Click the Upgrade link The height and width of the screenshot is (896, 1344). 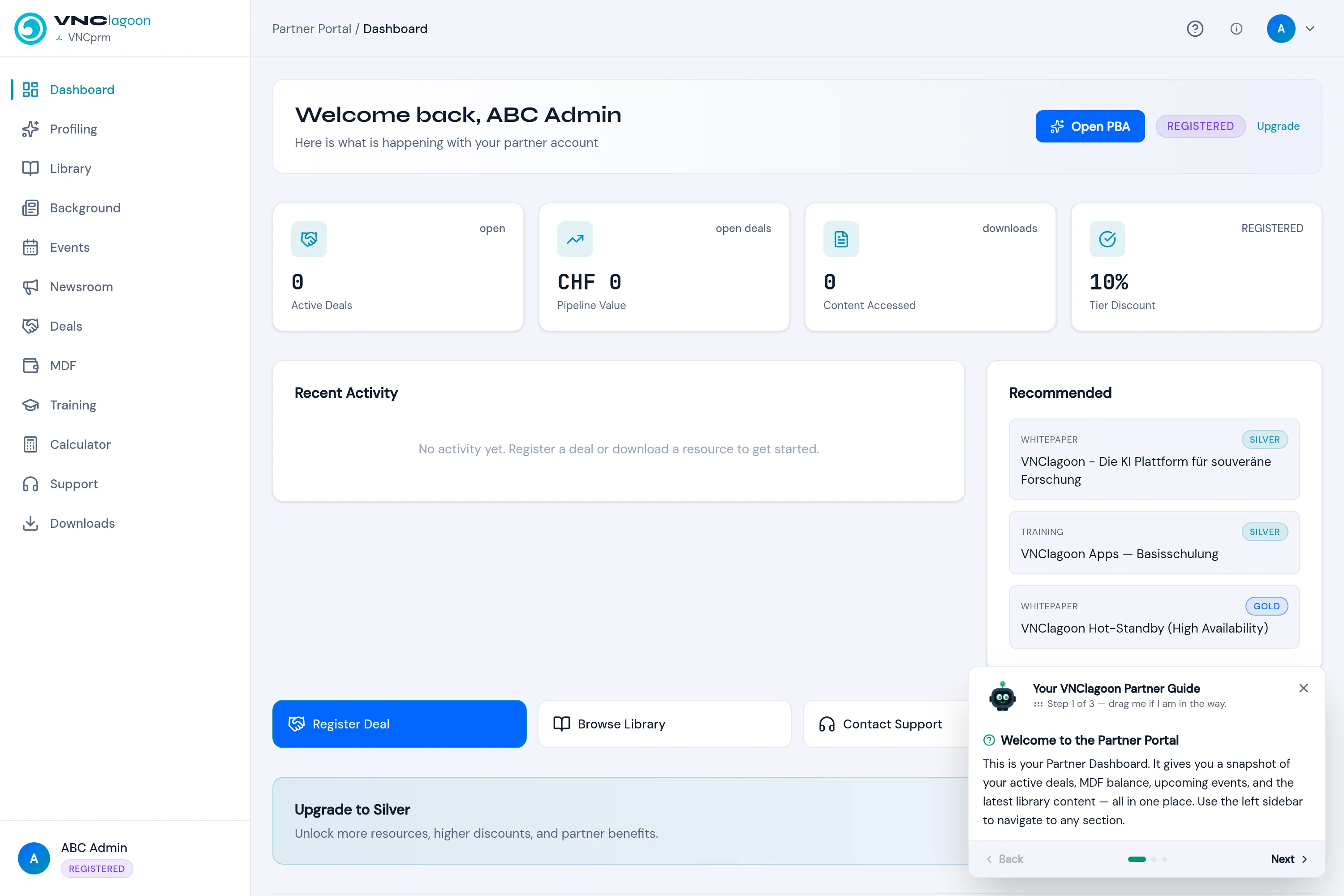(1278, 126)
